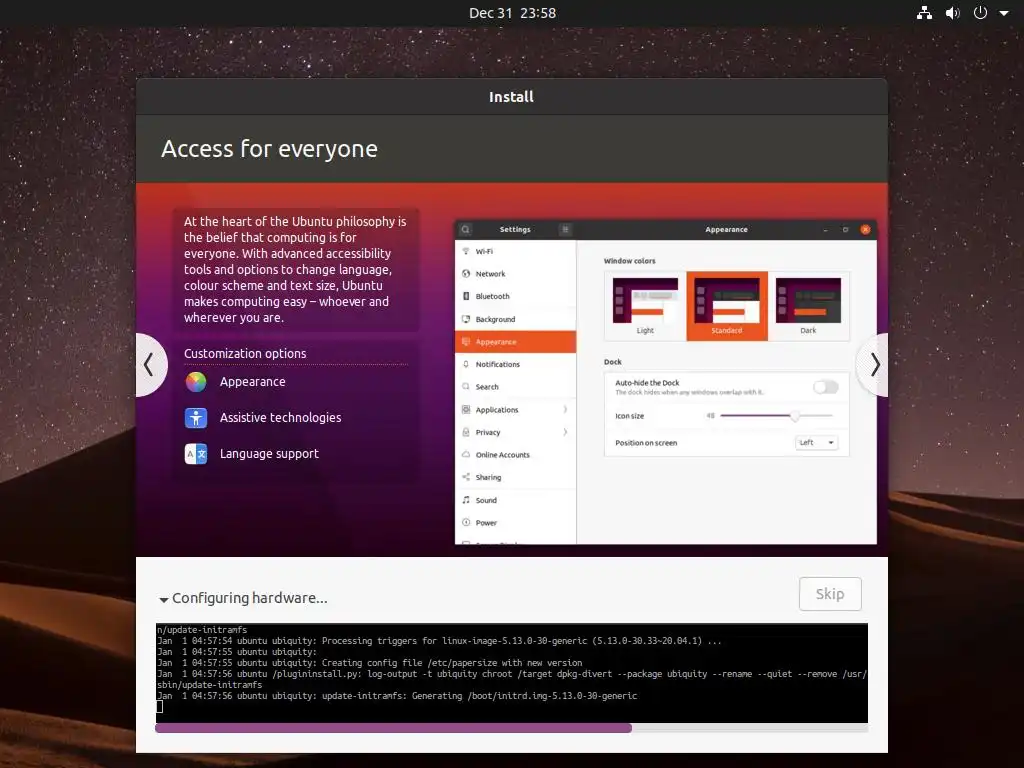1024x768 pixels.
Task: Expand the Privacy row chevron
Action: point(565,432)
